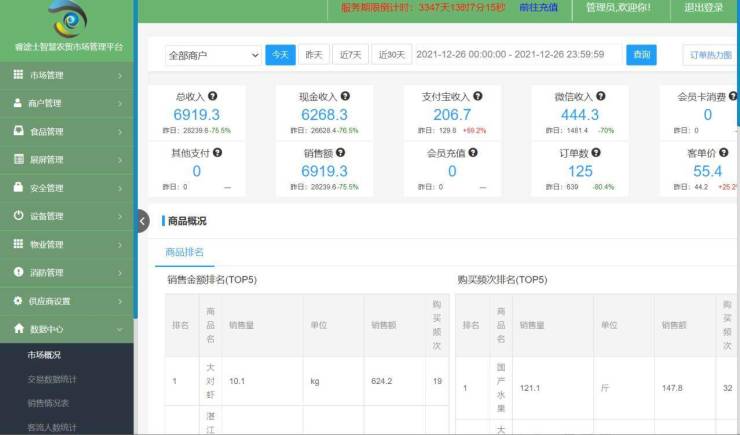Switch the date filter to 昨天
Viewport: 740px width, 435px height.
click(x=314, y=55)
